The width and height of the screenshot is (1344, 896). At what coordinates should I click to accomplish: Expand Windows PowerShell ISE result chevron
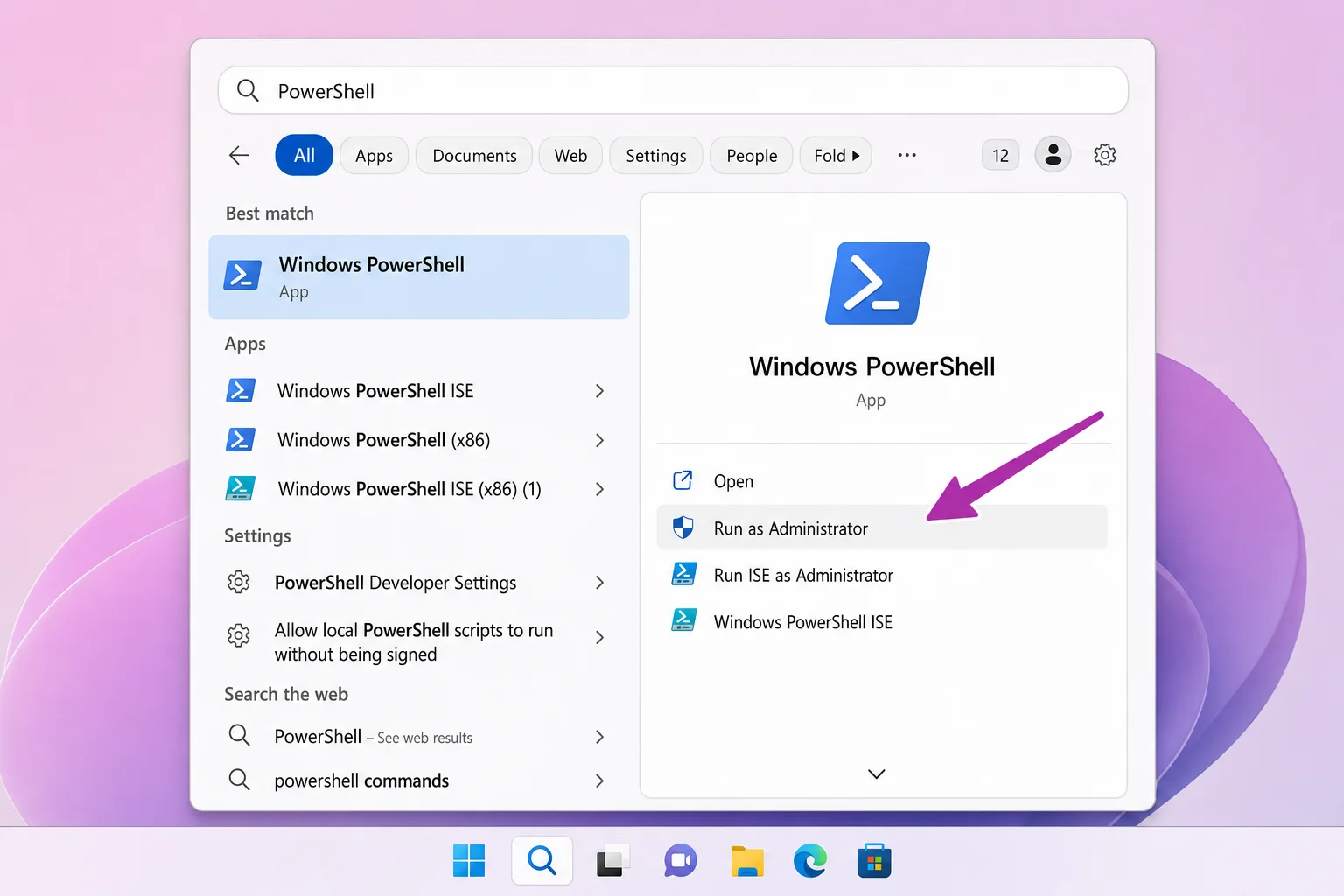pos(599,391)
